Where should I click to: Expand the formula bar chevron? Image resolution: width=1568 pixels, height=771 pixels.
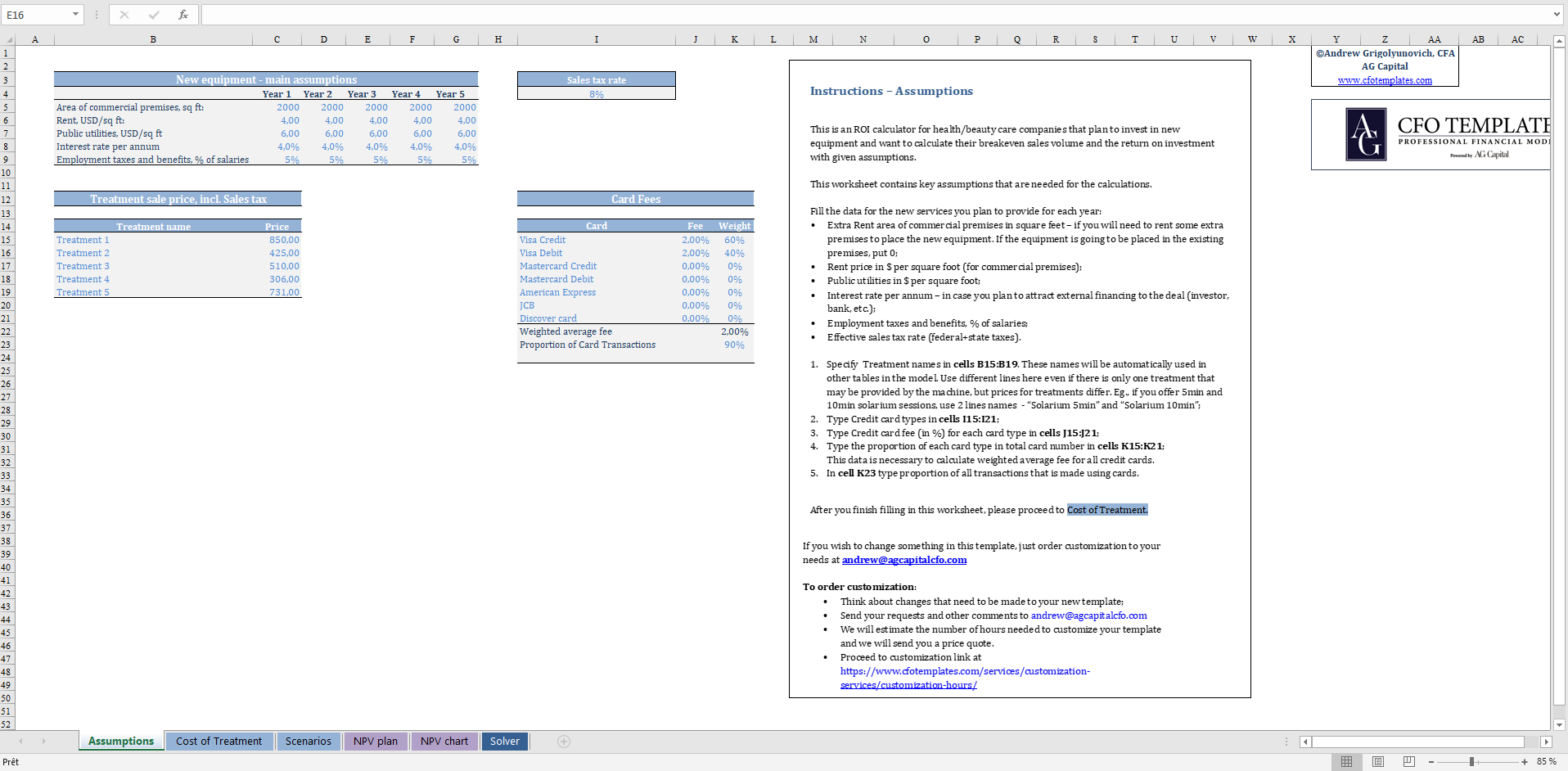(1557, 15)
